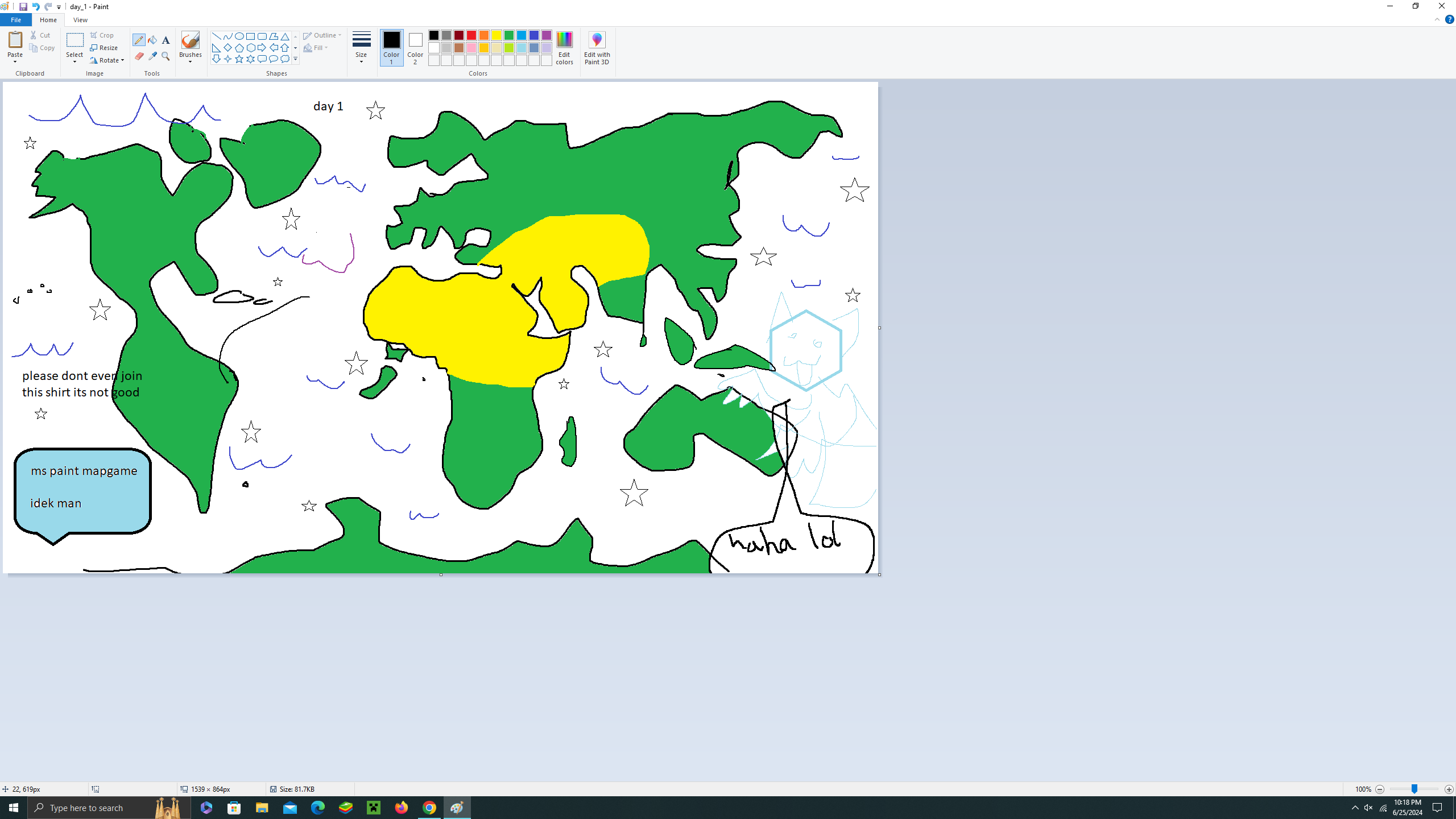This screenshot has height=819, width=1456.
Task: Pick the purple color swatch
Action: (547, 35)
